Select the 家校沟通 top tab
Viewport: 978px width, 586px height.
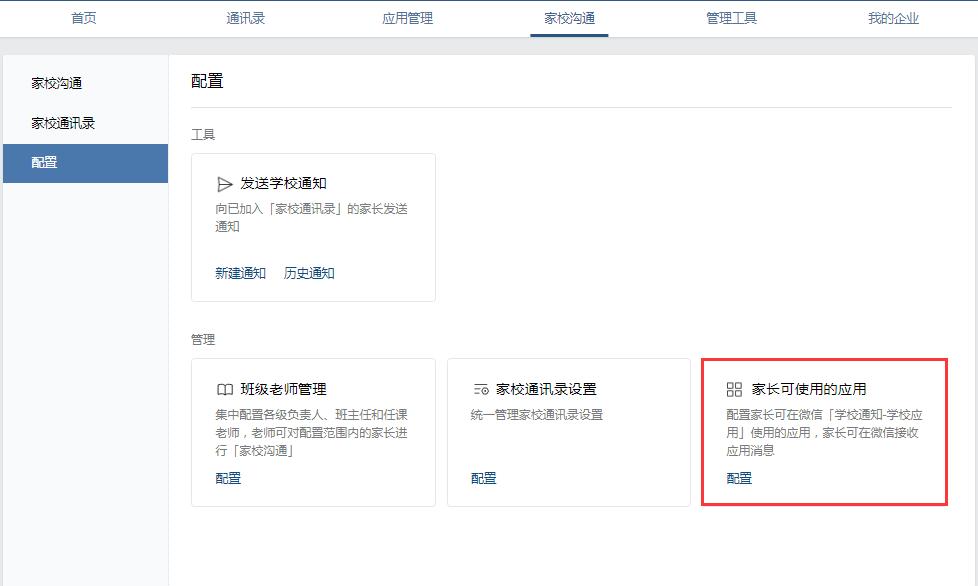569,18
